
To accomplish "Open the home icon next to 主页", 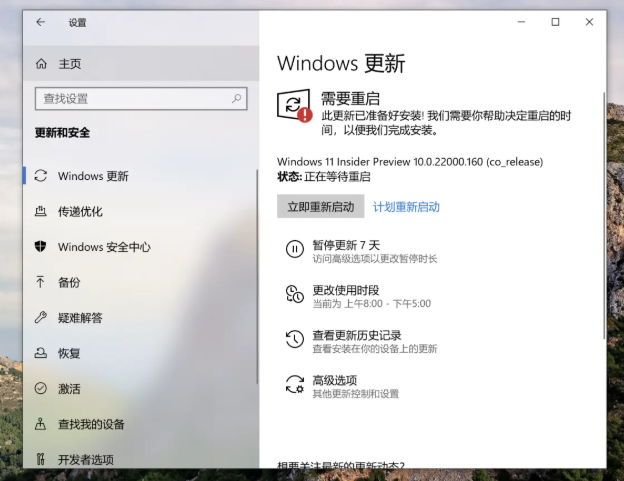I will (x=41, y=64).
